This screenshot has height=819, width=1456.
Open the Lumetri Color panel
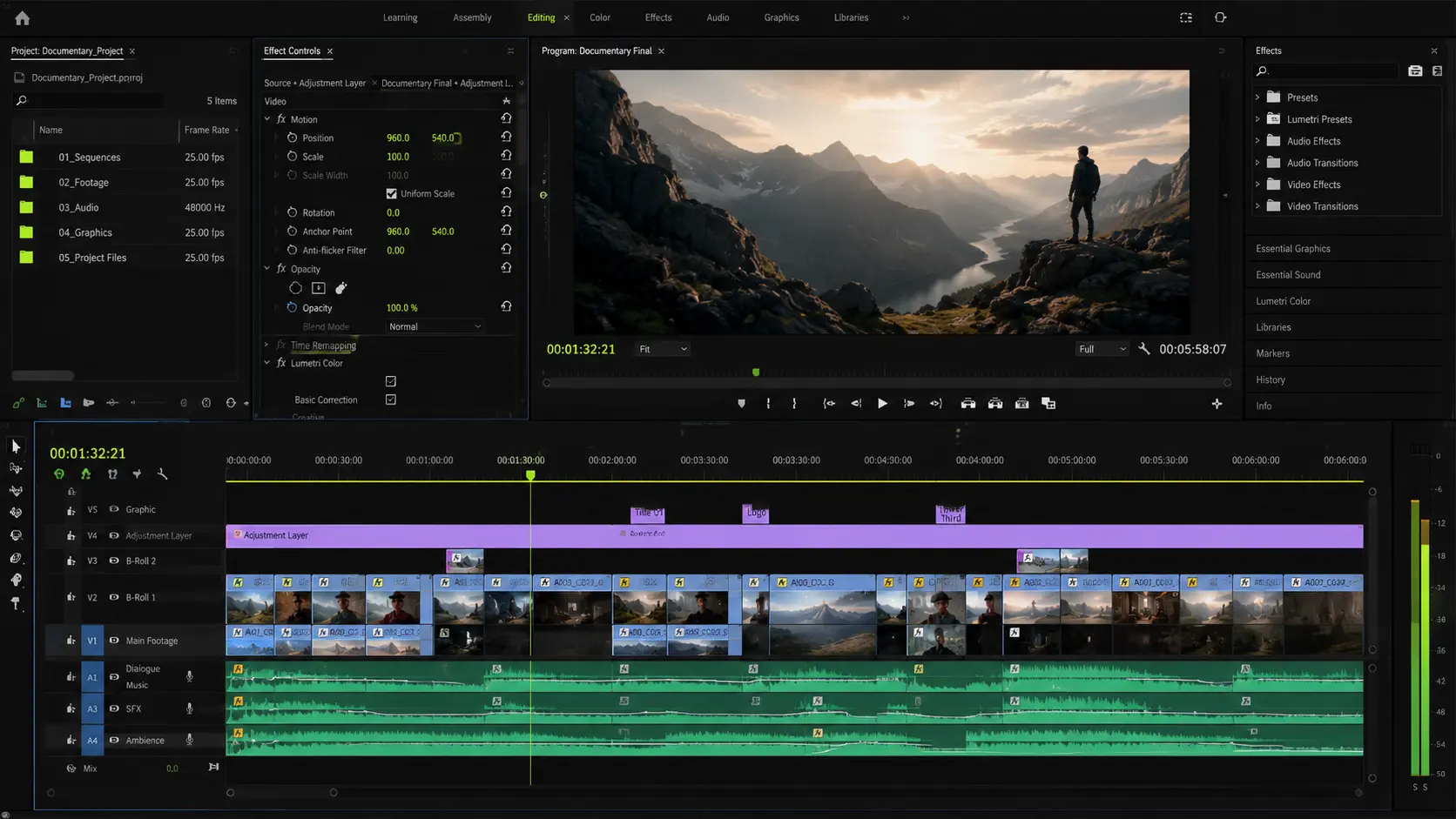(1283, 301)
